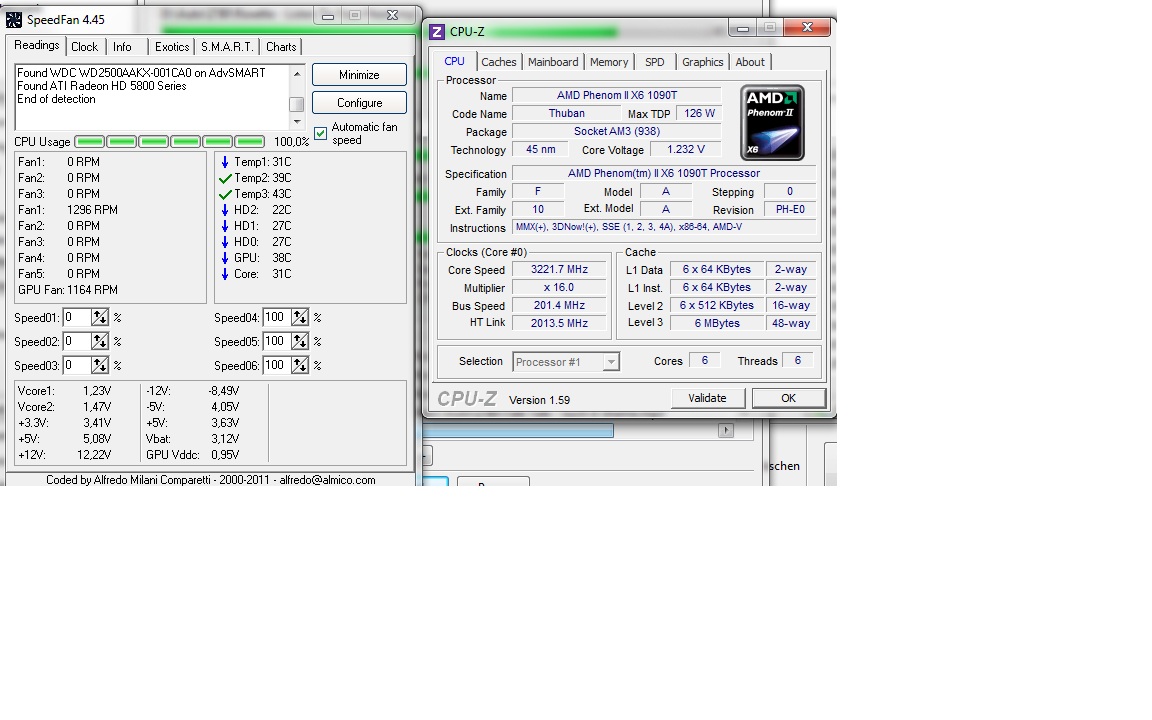Click the '+12V: 12,22V' voltage reading
The image size is (1152, 720).
[x=65, y=455]
